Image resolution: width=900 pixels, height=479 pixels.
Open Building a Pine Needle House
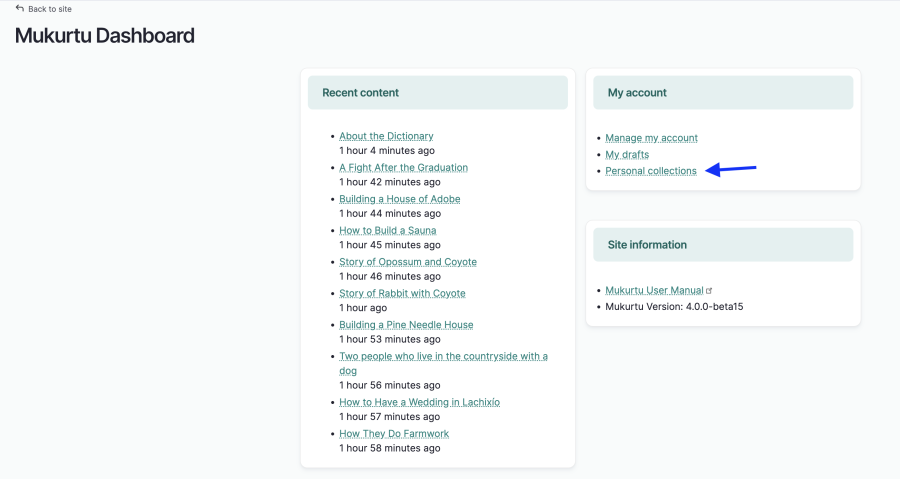pyautogui.click(x=406, y=325)
